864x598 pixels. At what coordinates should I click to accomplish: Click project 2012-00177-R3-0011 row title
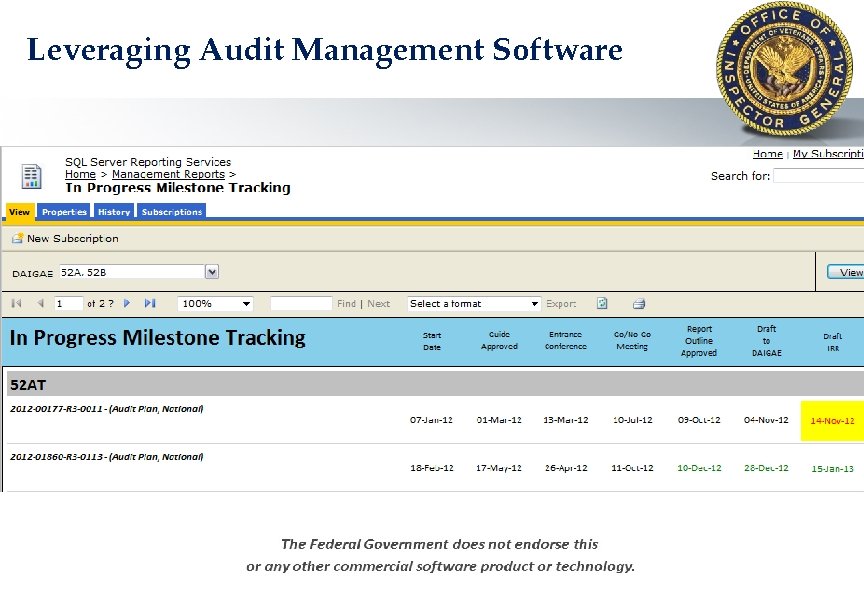tap(107, 409)
